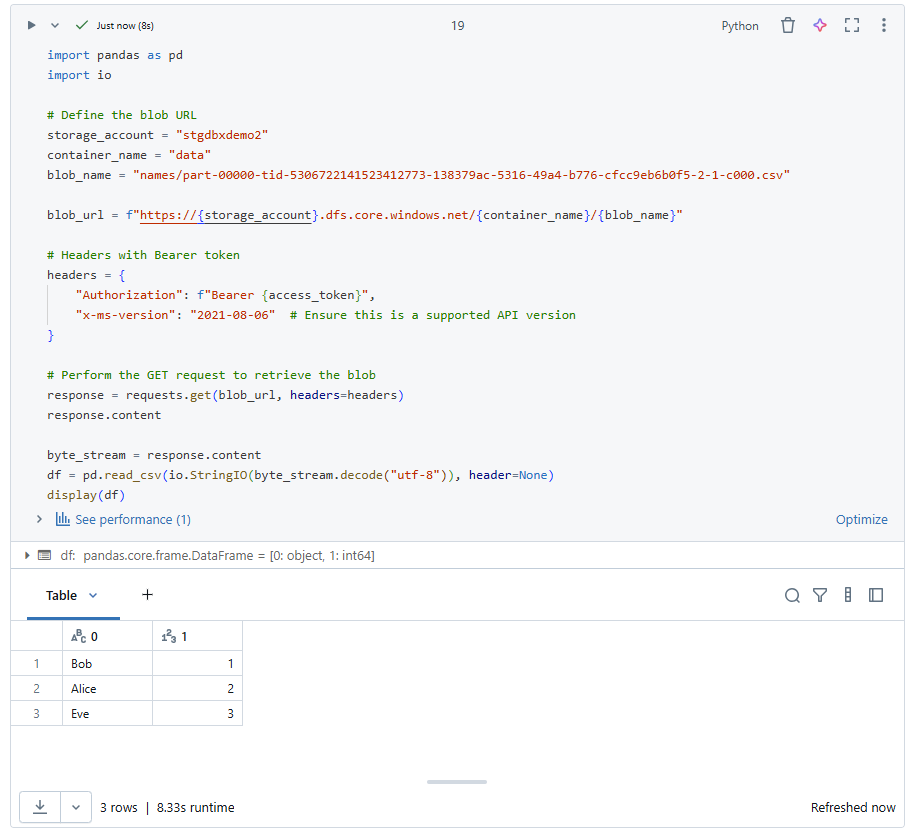Viewport: 910px width, 833px height.
Task: Run the notebook cell
Action: [31, 25]
